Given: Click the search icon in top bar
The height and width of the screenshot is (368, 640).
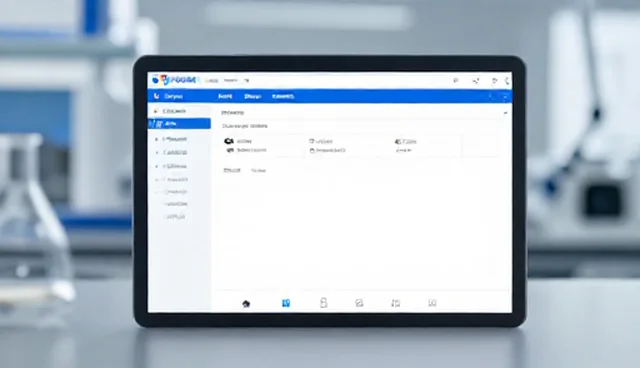Looking at the screenshot, I should pos(456,80).
